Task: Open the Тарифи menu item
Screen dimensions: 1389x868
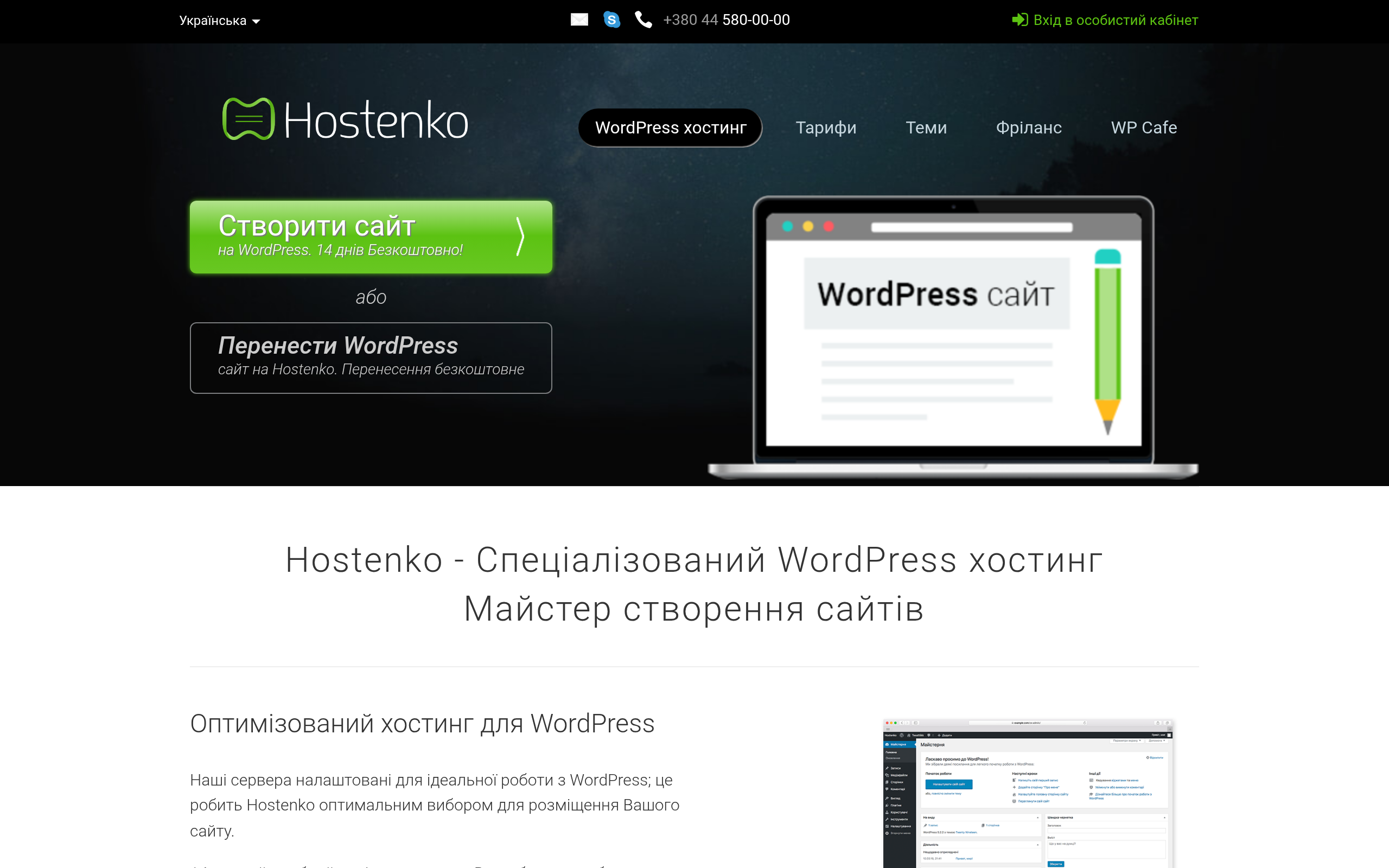Action: [826, 127]
